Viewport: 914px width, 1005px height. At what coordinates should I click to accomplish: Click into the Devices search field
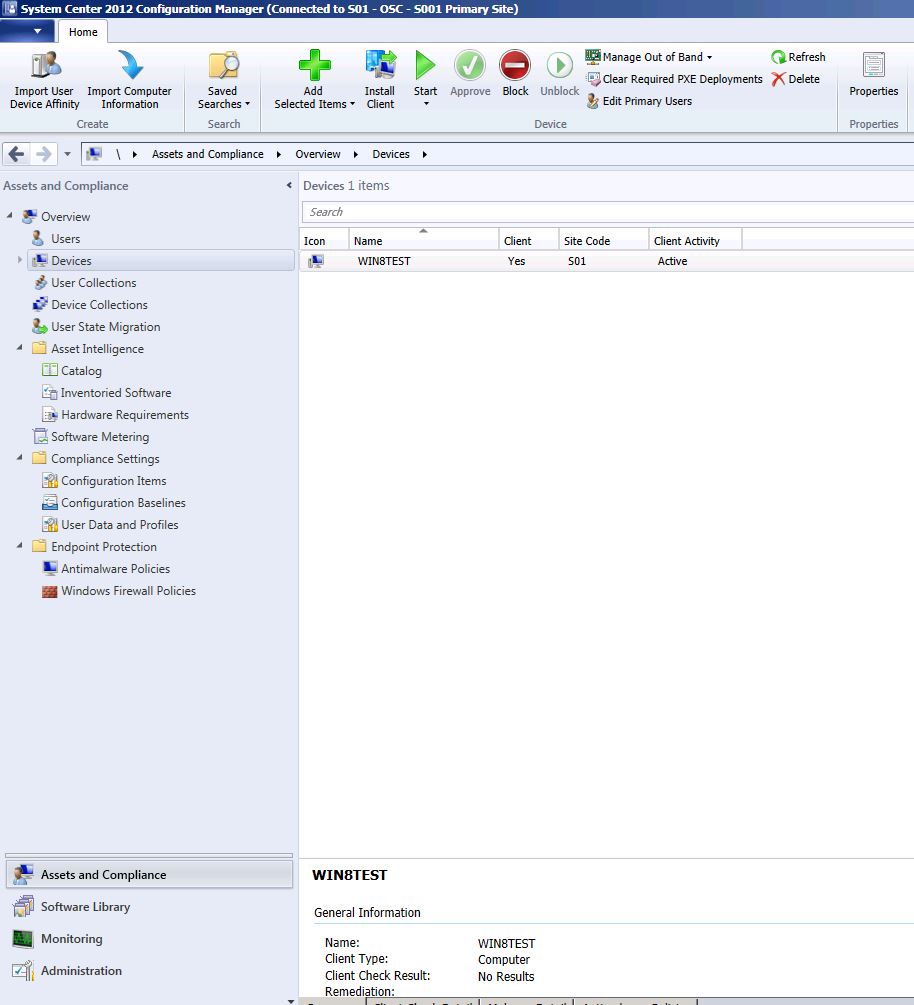coord(600,212)
